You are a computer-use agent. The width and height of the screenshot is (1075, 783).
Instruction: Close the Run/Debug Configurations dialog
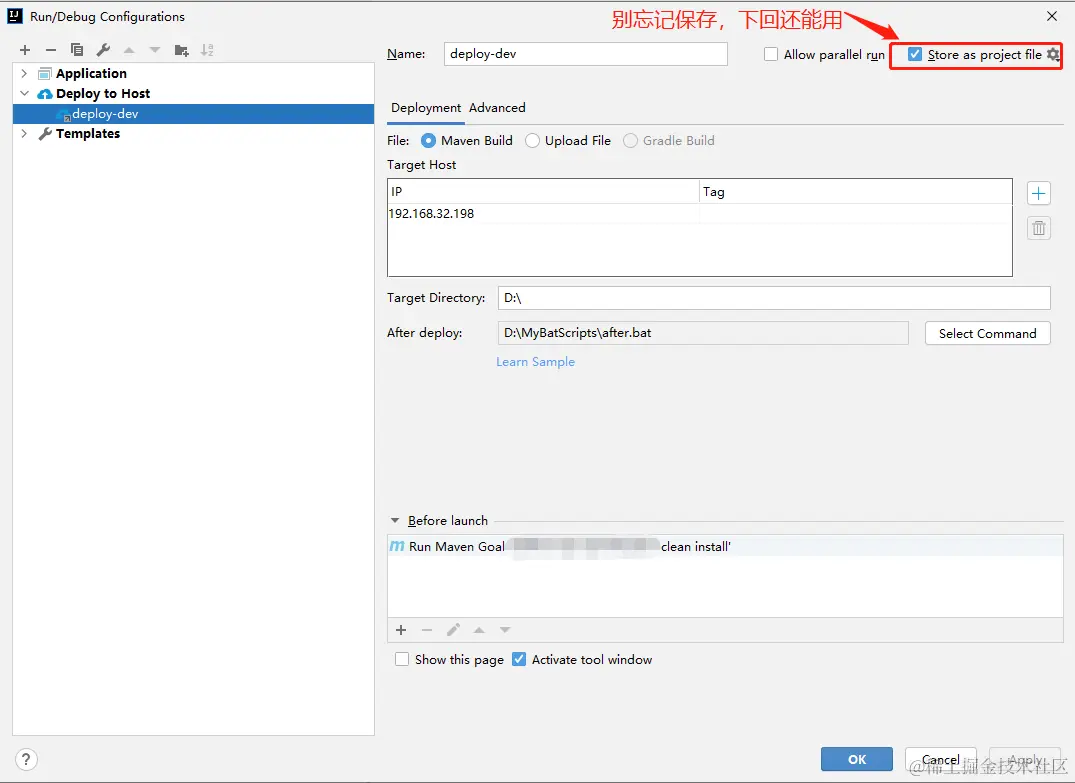coord(1052,16)
